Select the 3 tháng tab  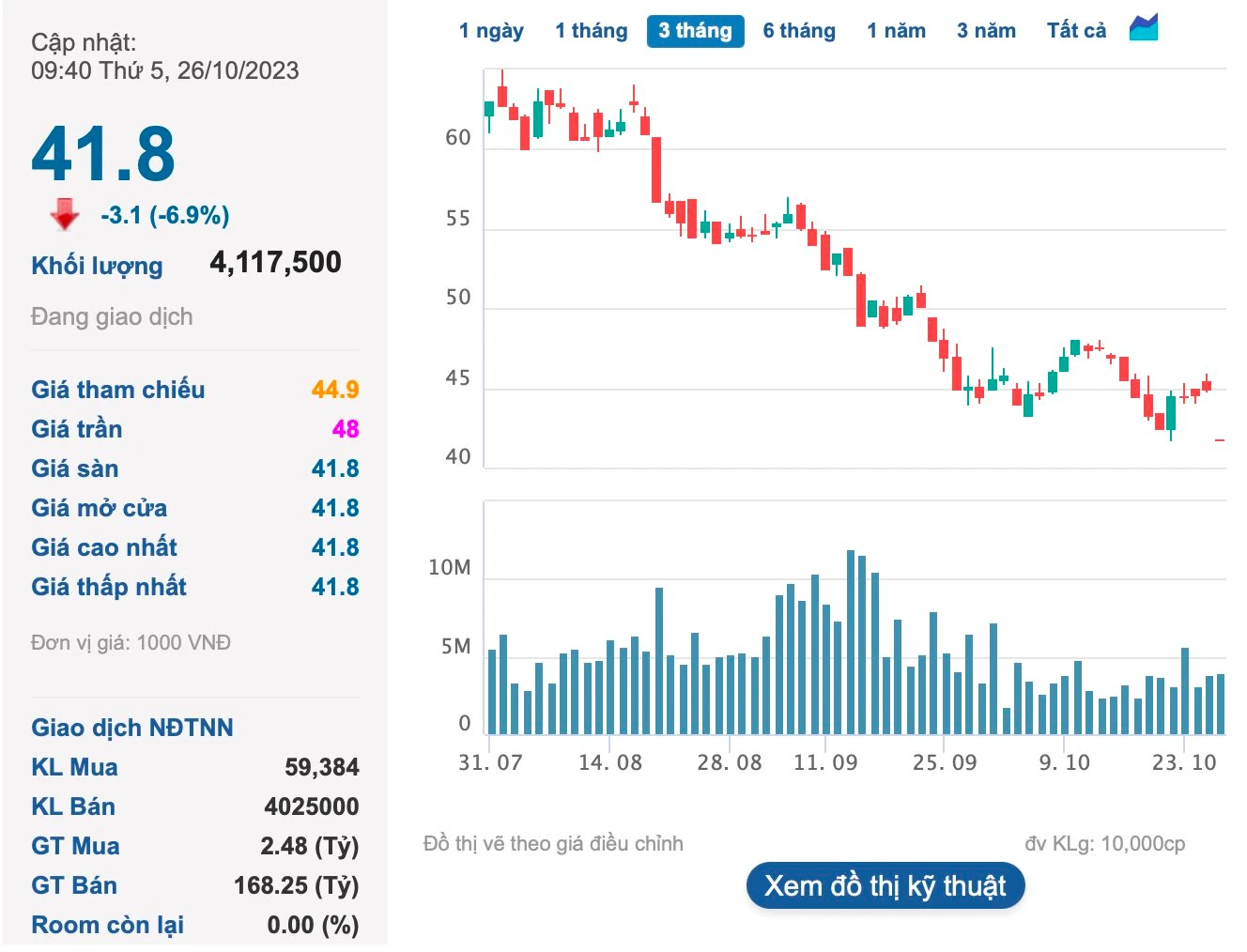tap(695, 31)
